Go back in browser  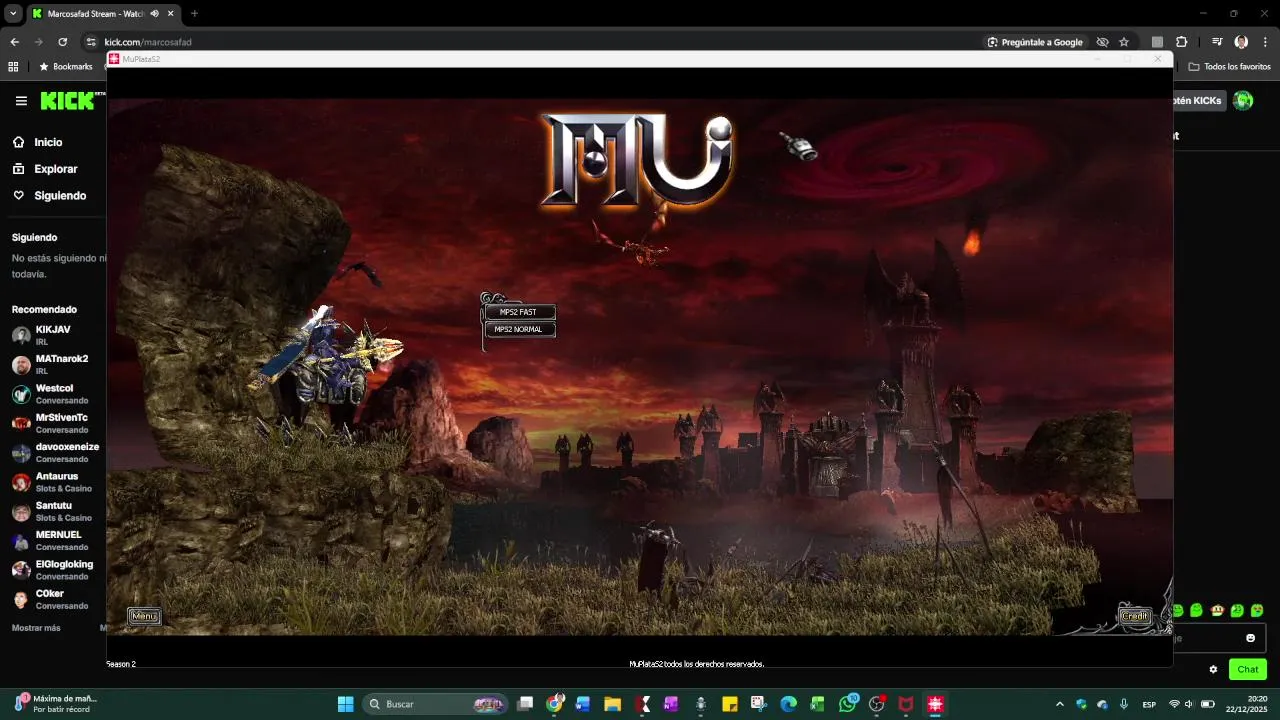point(14,42)
